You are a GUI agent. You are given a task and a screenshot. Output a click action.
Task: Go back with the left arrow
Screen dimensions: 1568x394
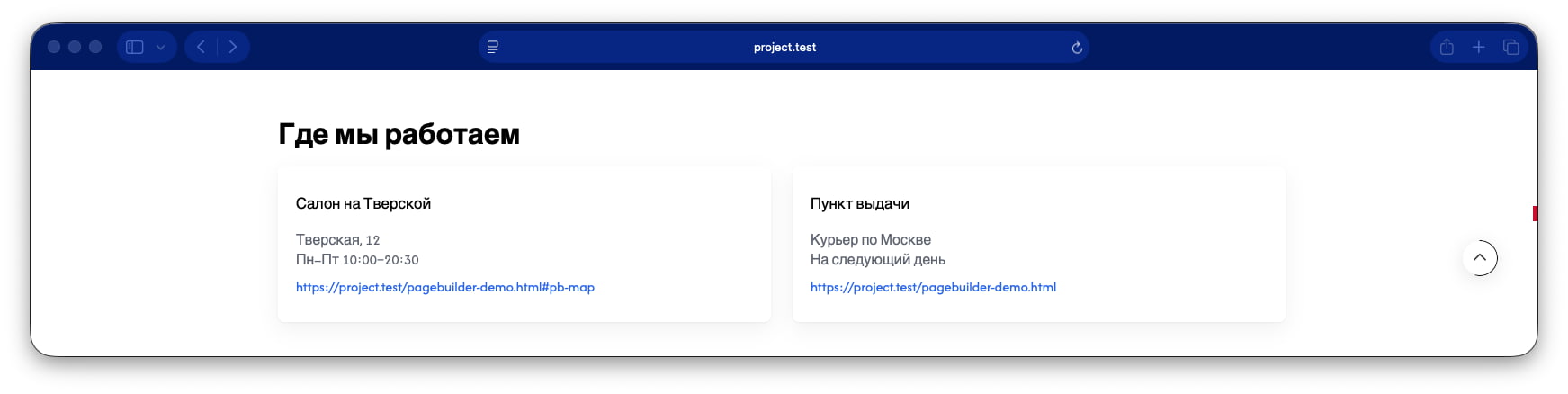pos(202,47)
